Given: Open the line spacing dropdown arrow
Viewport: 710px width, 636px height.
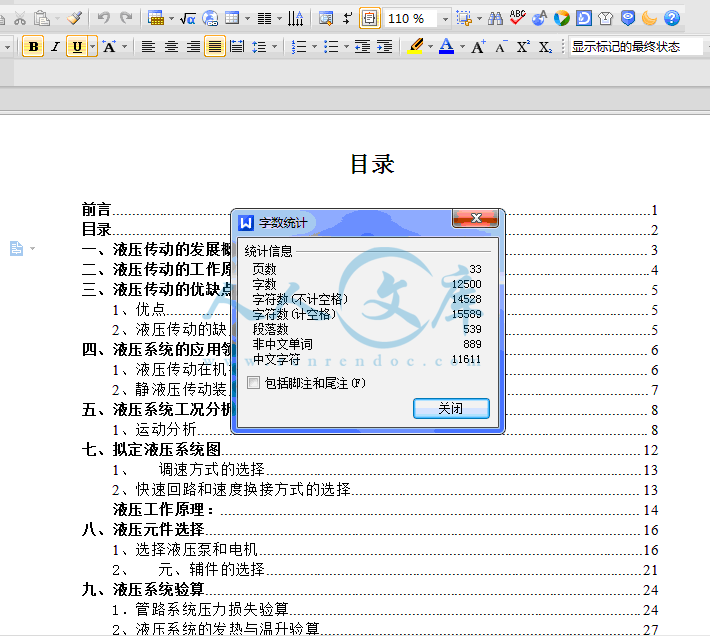Looking at the screenshot, I should 274,47.
